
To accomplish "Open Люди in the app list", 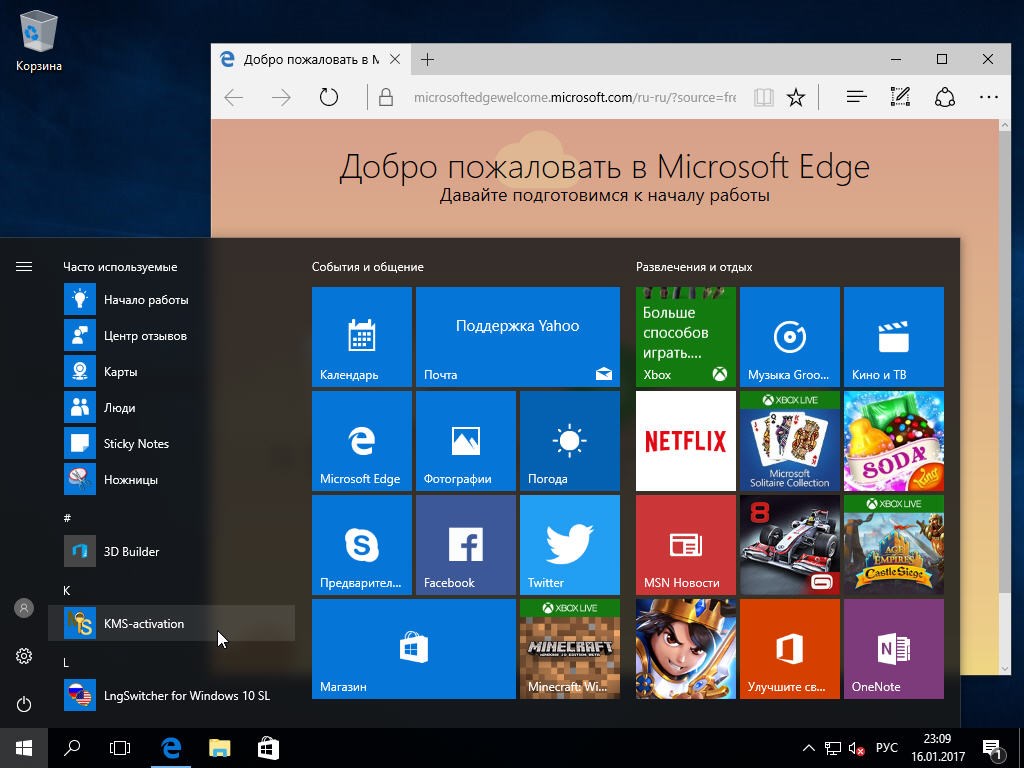I will click(x=172, y=408).
